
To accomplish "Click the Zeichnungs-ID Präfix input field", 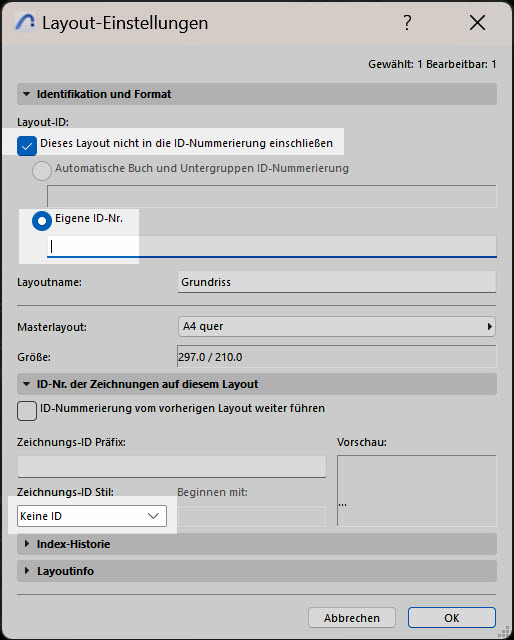I will [x=171, y=467].
